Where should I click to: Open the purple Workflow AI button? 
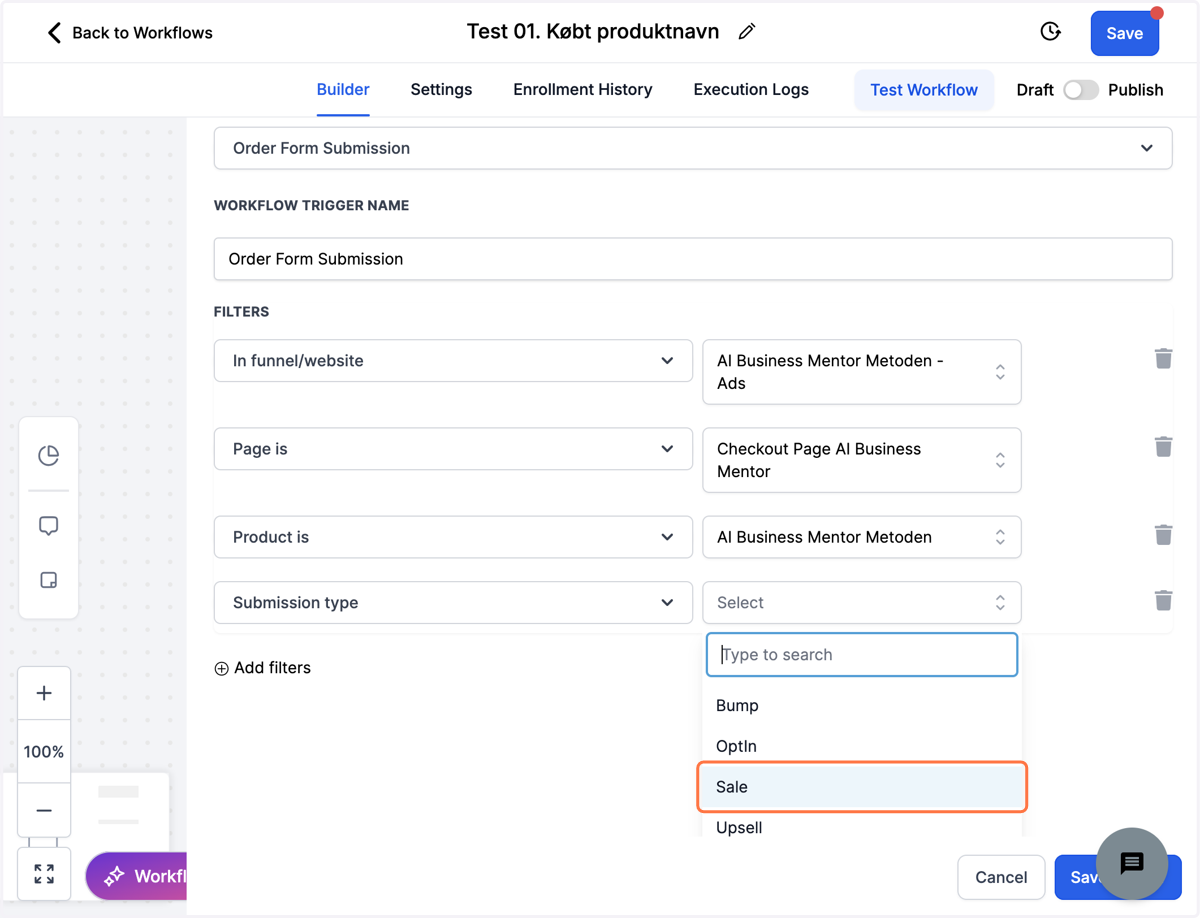pyautogui.click(x=137, y=876)
